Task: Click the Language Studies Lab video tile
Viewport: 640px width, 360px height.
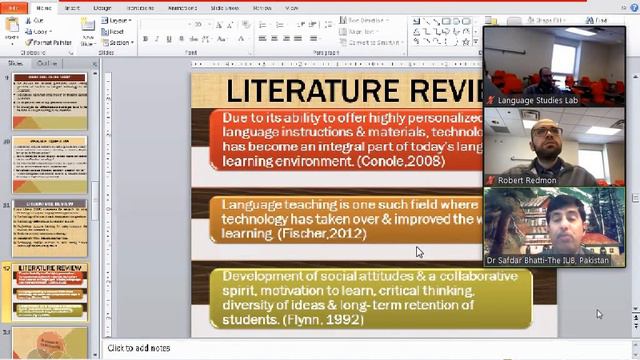Action: [x=554, y=67]
